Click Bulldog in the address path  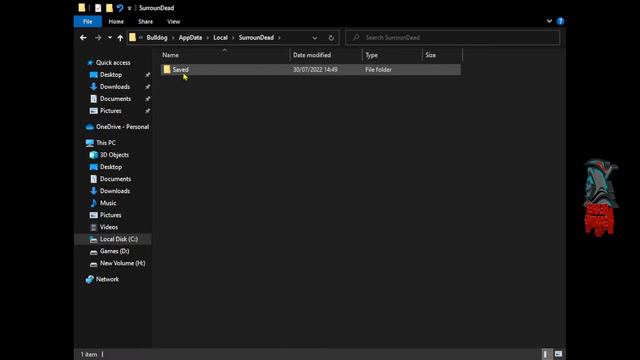click(157, 38)
